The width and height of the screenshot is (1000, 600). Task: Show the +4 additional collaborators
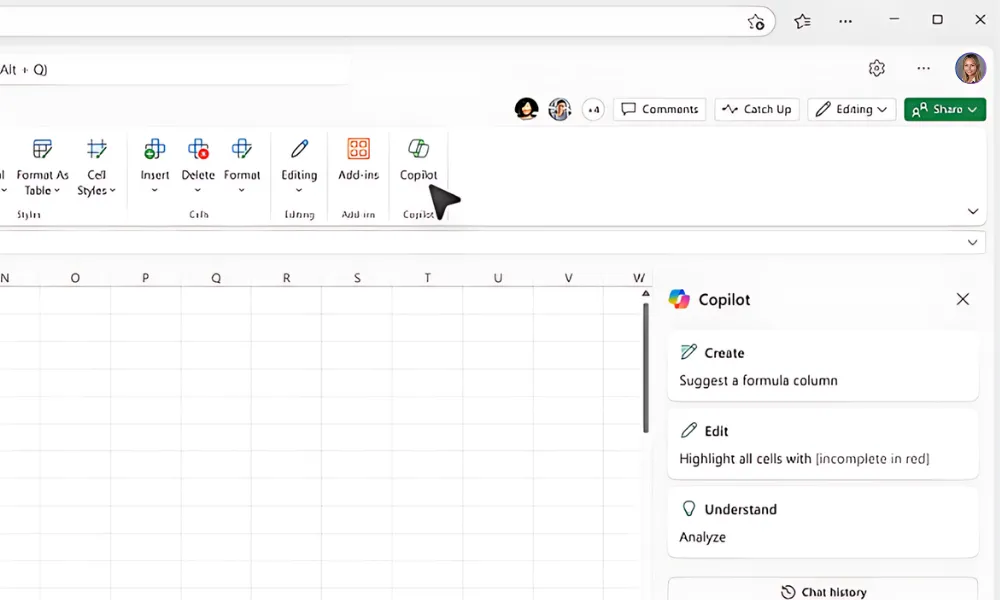click(593, 110)
